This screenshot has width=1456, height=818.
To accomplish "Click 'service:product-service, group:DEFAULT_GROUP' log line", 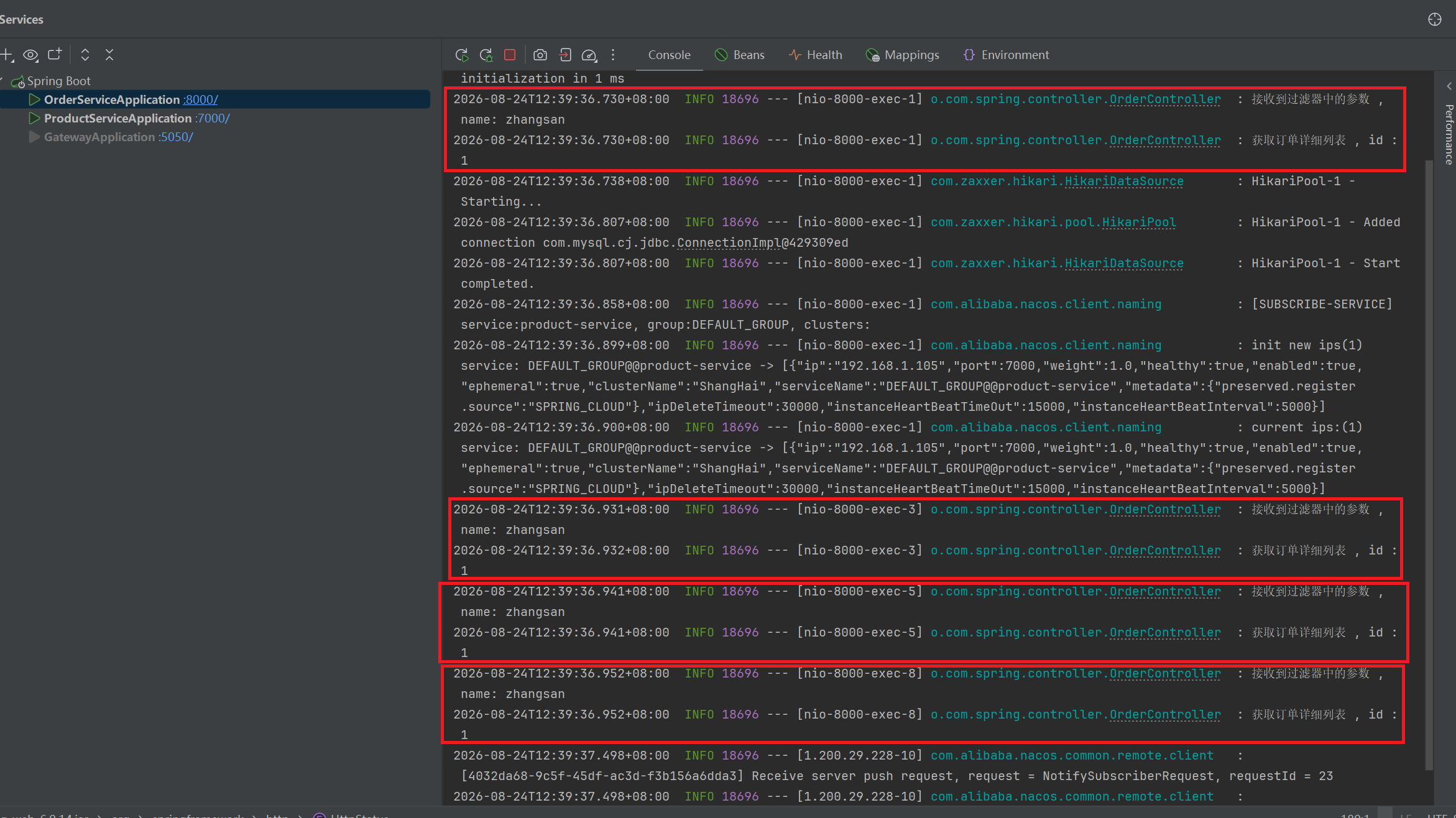I will [665, 325].
